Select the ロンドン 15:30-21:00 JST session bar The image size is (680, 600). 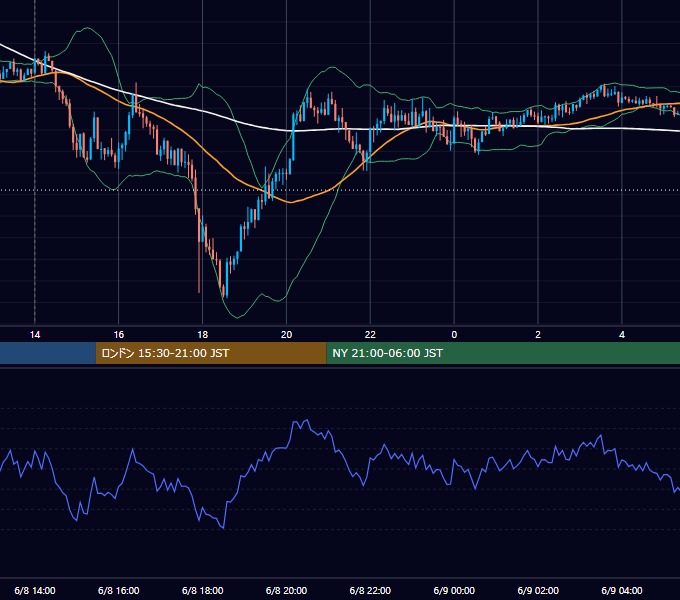tap(211, 353)
